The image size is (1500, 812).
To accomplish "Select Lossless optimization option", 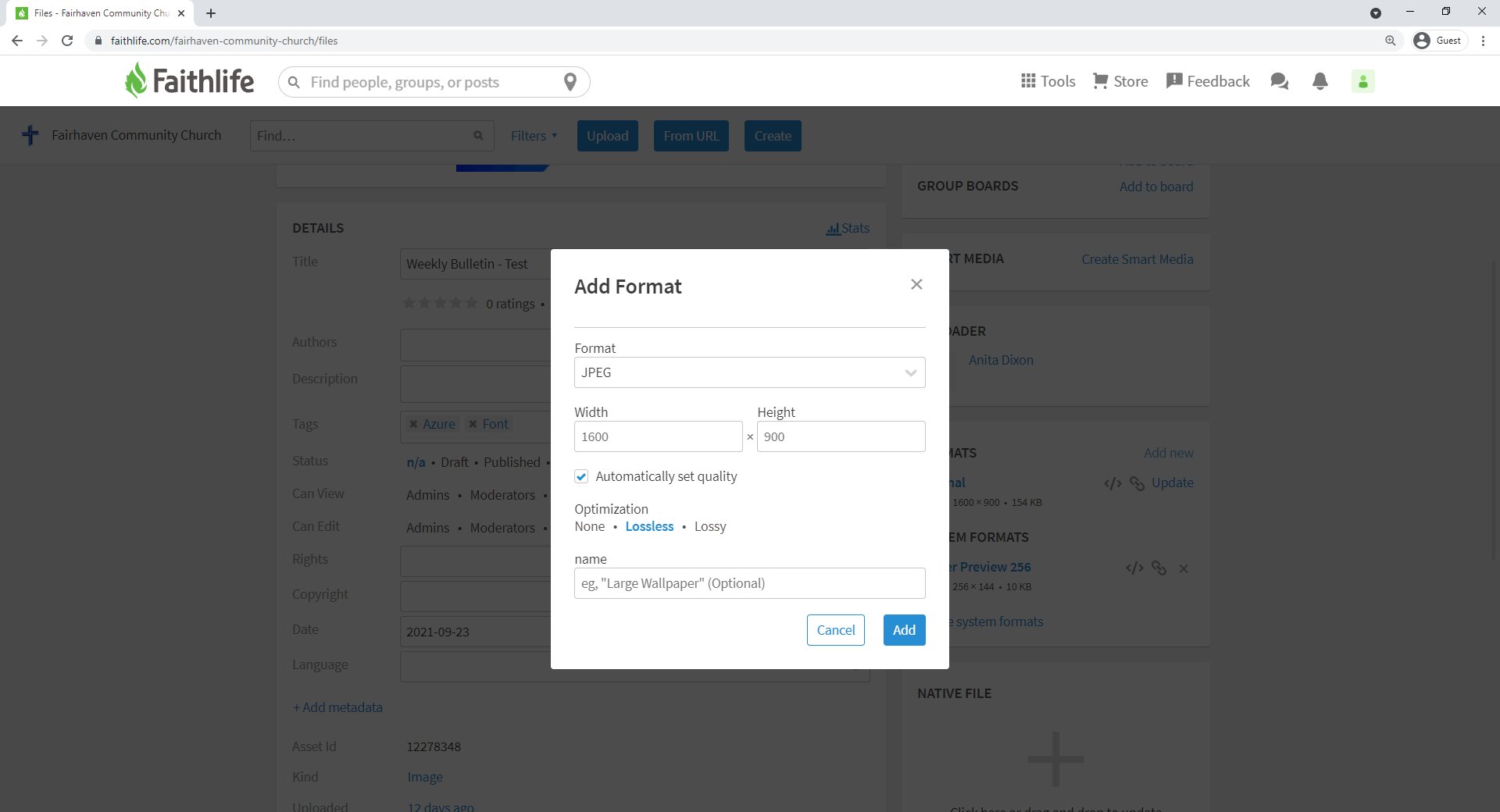I will 649,526.
